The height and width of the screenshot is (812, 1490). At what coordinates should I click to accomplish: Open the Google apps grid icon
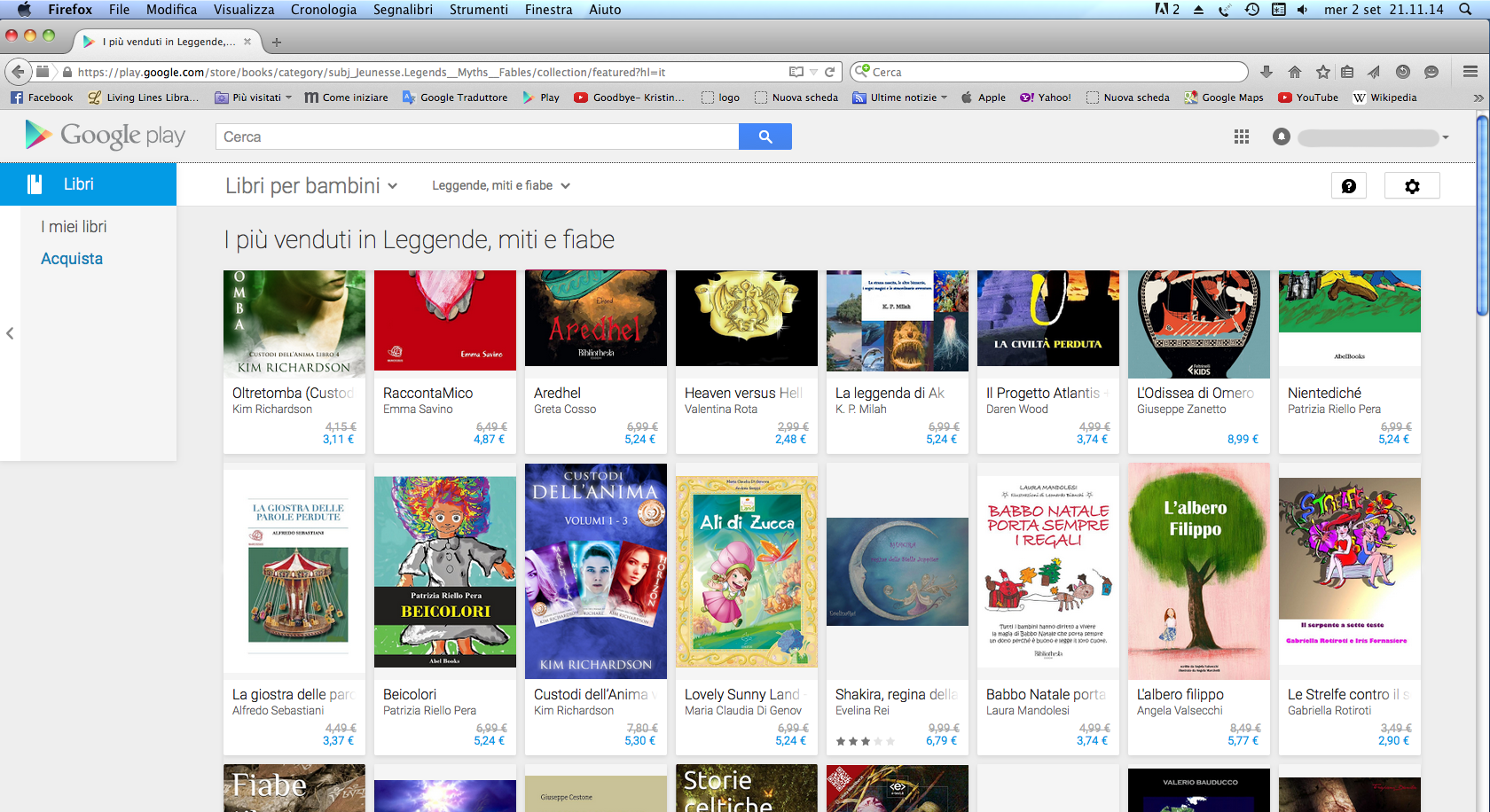(1242, 137)
